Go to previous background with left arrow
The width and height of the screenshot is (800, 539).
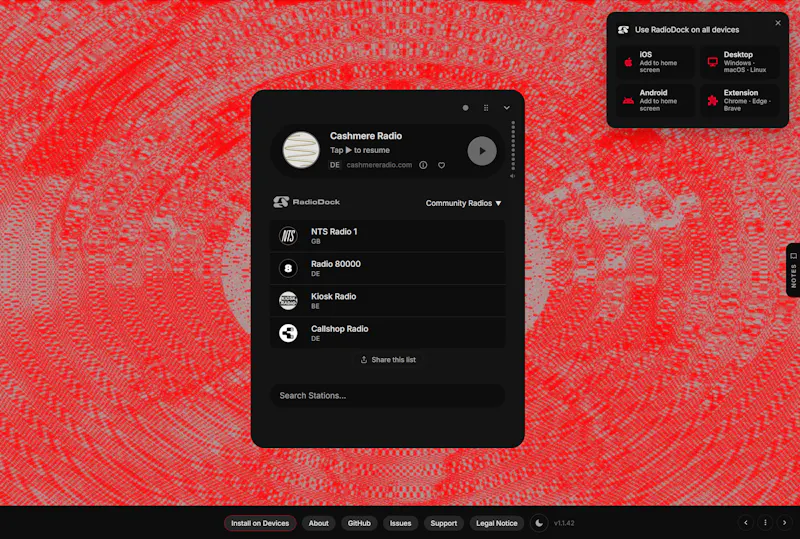coord(746,523)
